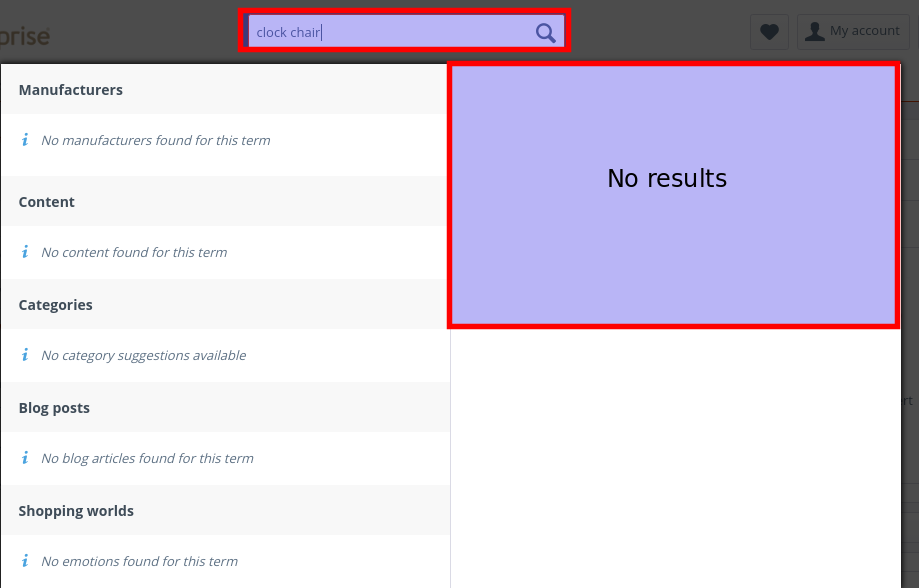Click the 'No category suggestions available' message
919x588 pixels.
[143, 356]
